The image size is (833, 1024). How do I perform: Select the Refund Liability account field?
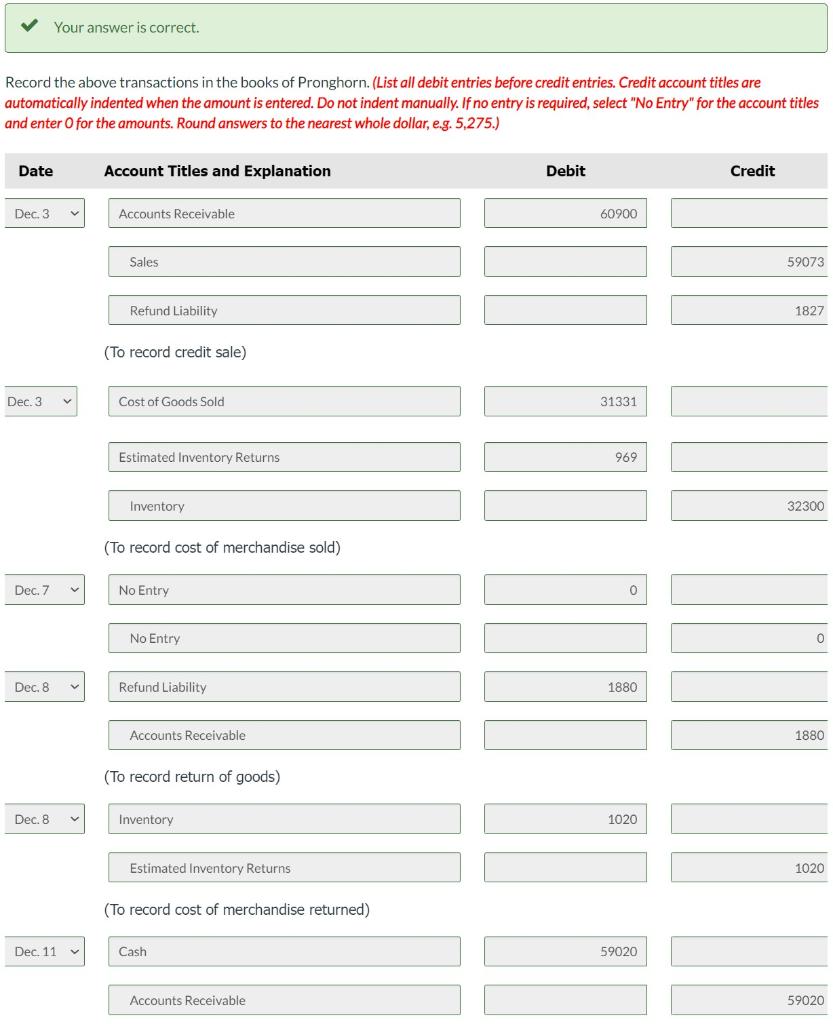[x=283, y=309]
